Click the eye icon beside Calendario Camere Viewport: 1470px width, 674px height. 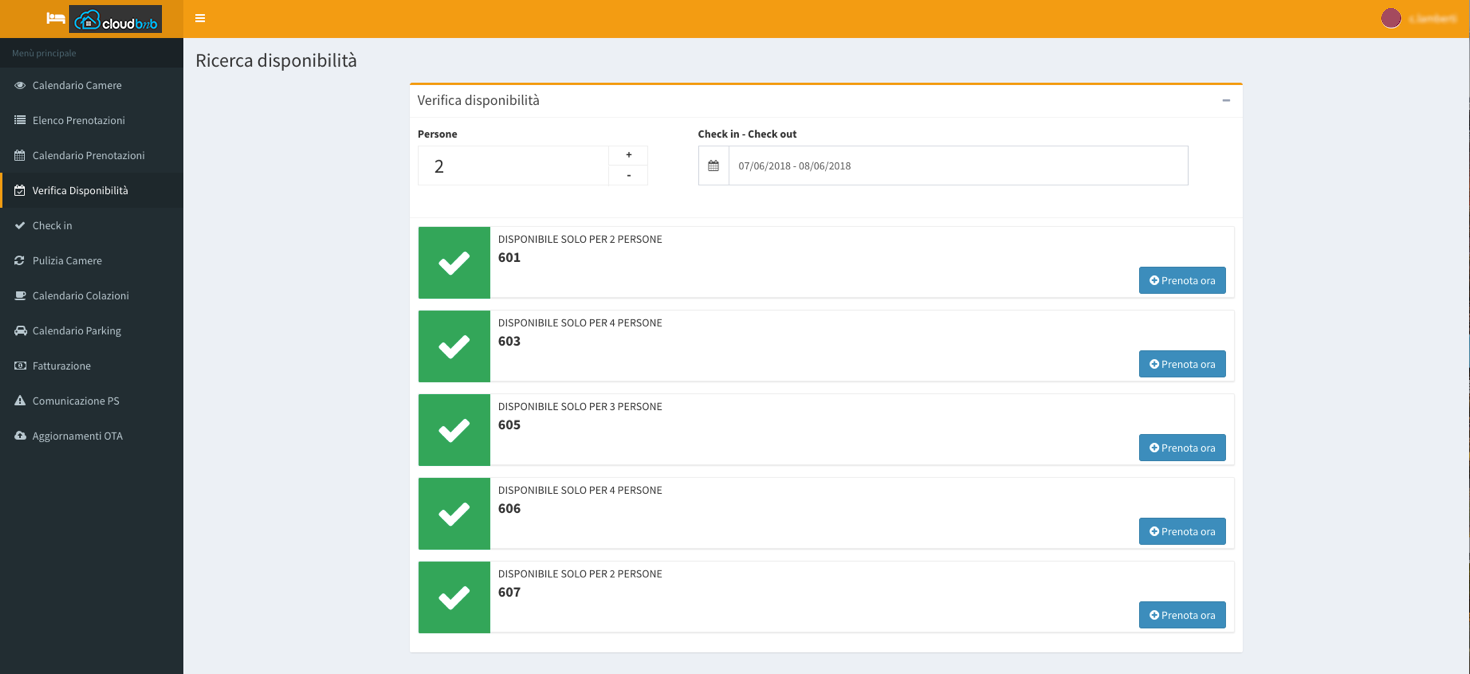[20, 85]
